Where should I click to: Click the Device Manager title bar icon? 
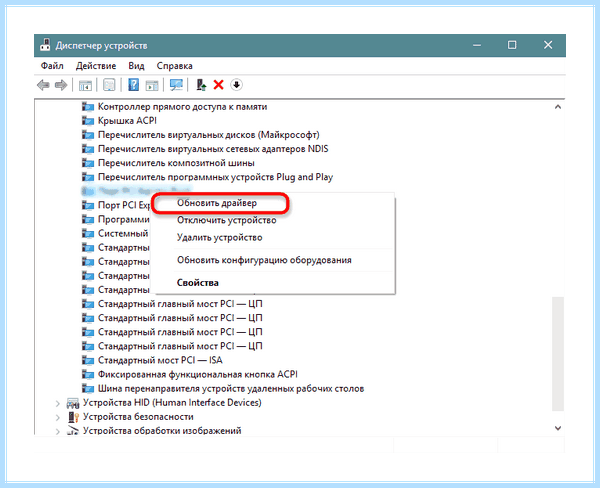[x=45, y=45]
